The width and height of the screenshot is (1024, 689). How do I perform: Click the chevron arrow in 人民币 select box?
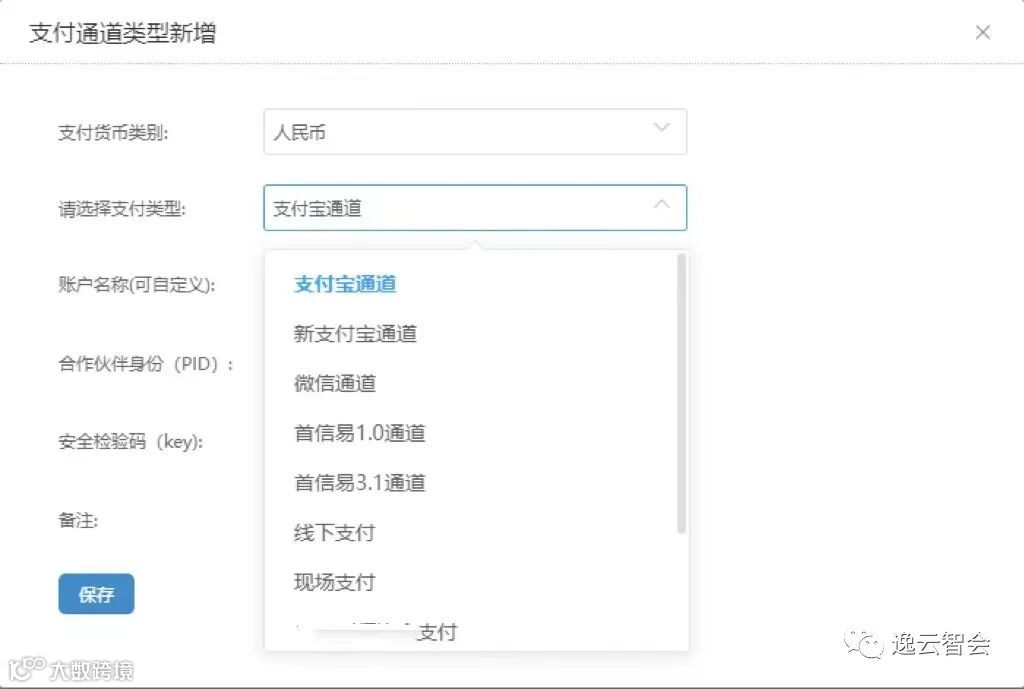[662, 127]
